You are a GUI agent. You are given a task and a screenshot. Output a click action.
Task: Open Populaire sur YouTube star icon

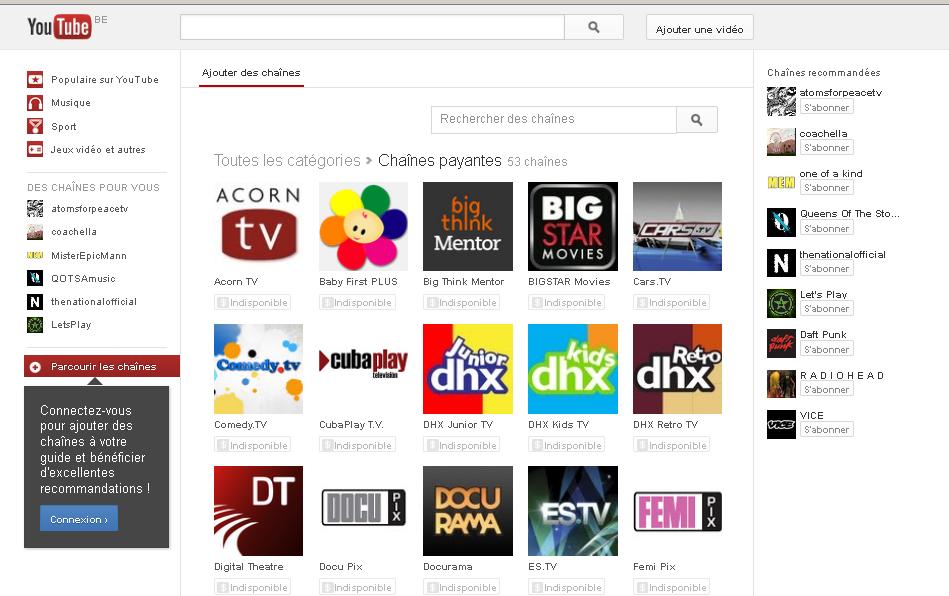[35, 79]
